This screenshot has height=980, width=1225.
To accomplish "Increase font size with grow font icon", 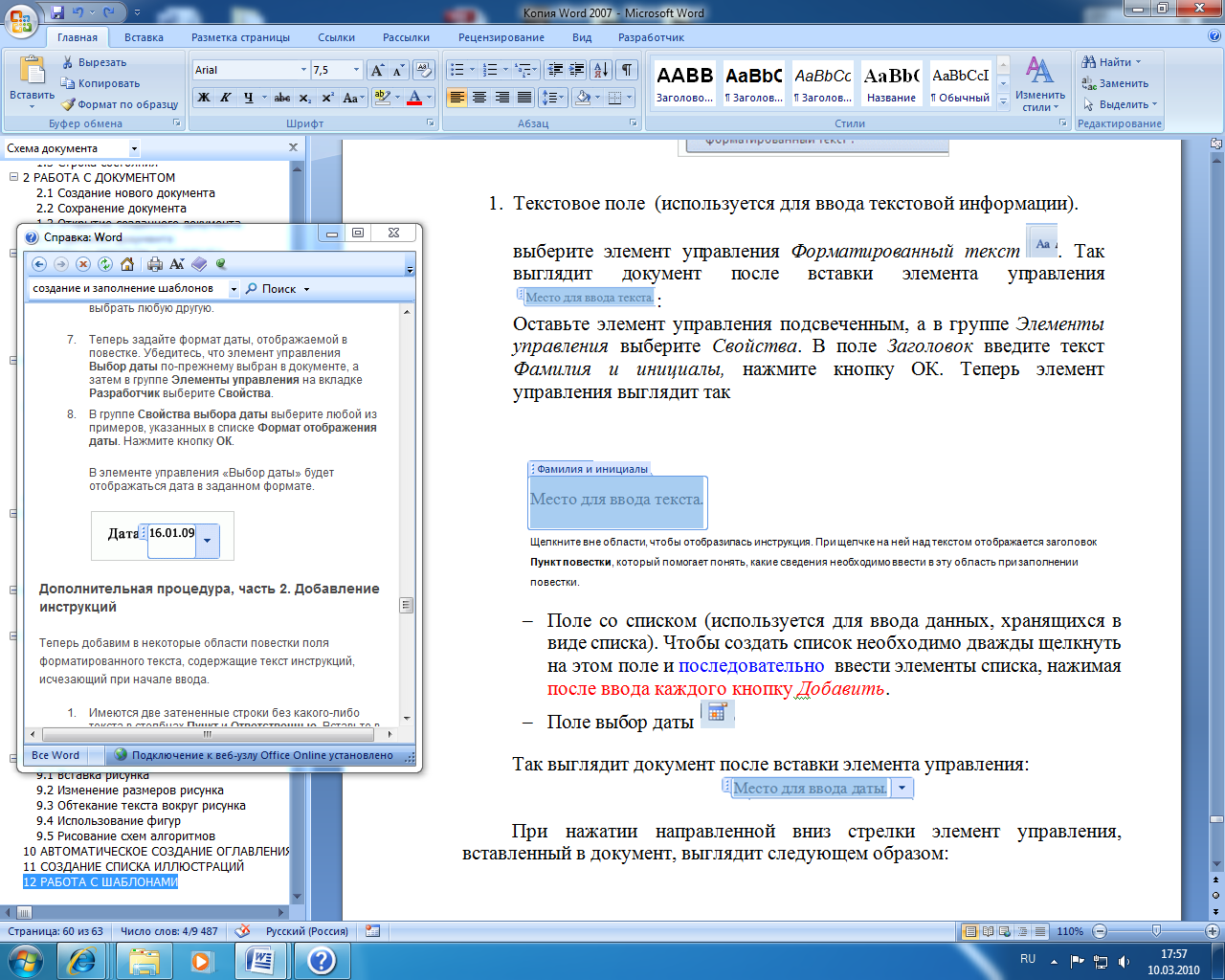I will (378, 70).
